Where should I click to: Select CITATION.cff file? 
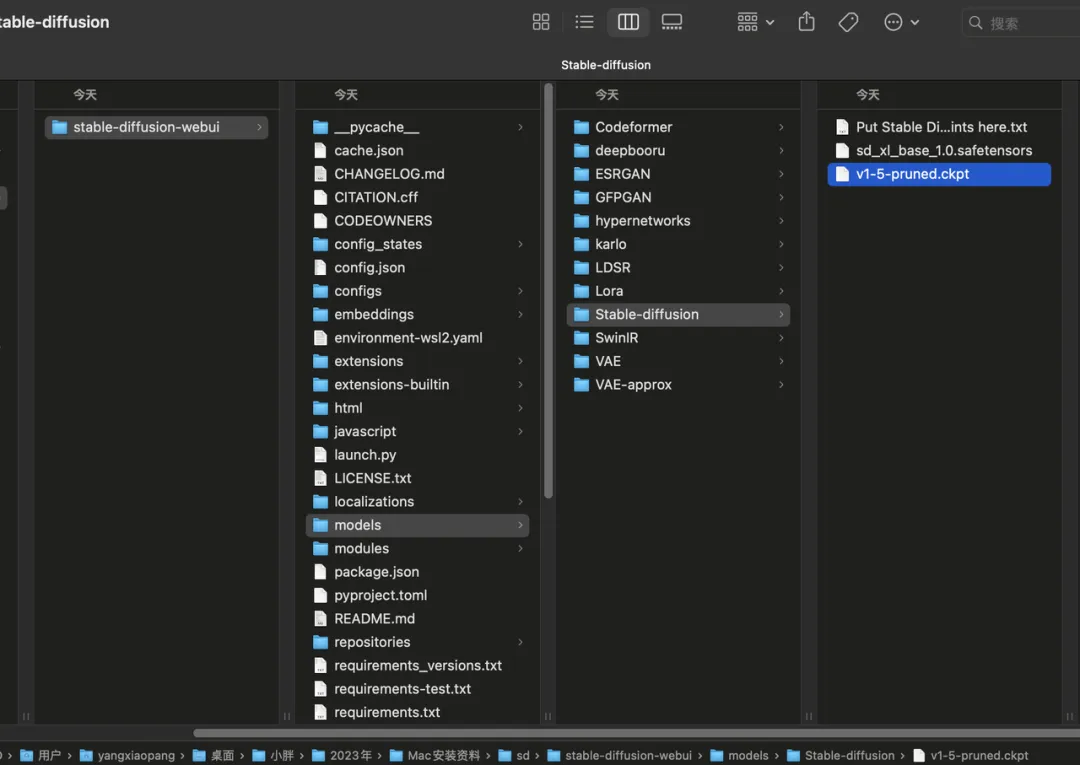click(x=417, y=198)
